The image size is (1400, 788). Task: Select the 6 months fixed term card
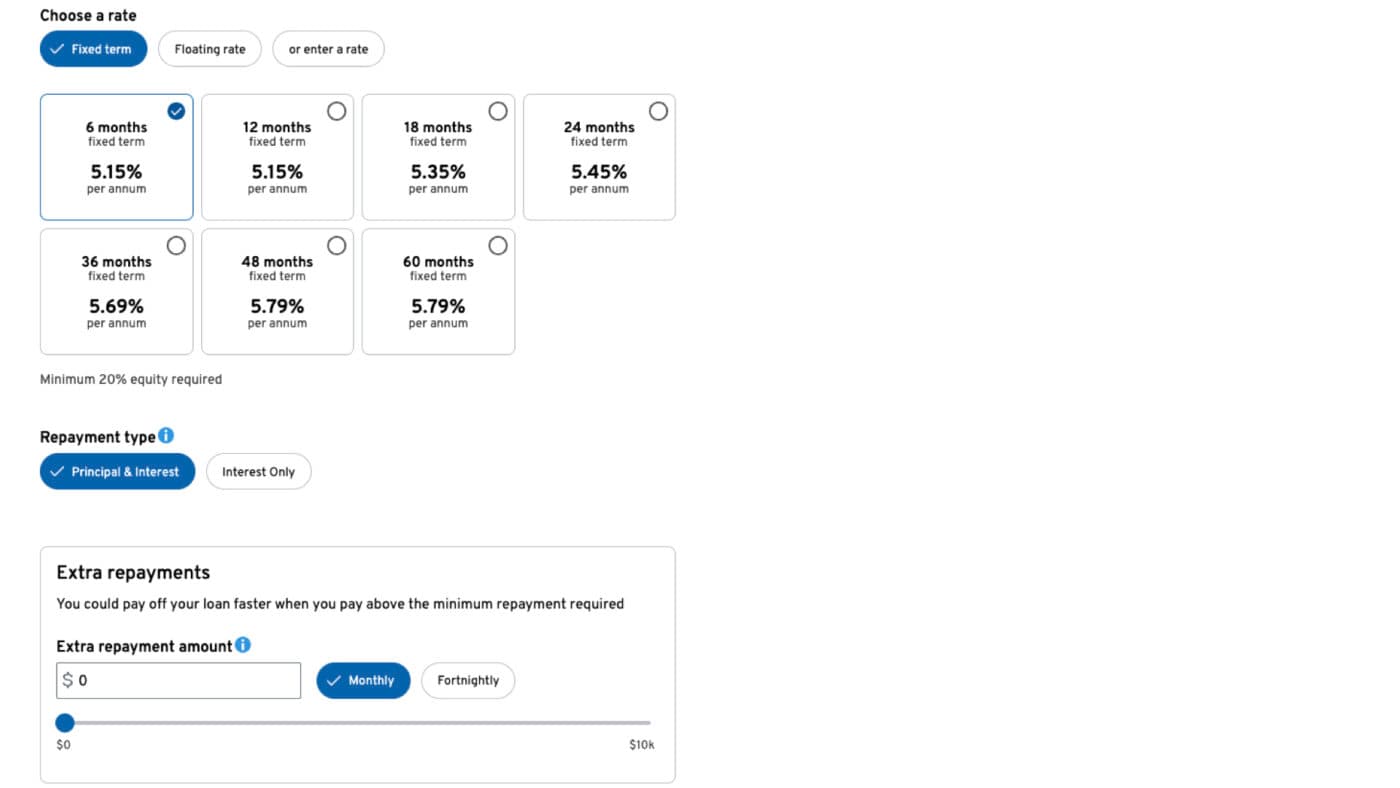click(x=116, y=157)
